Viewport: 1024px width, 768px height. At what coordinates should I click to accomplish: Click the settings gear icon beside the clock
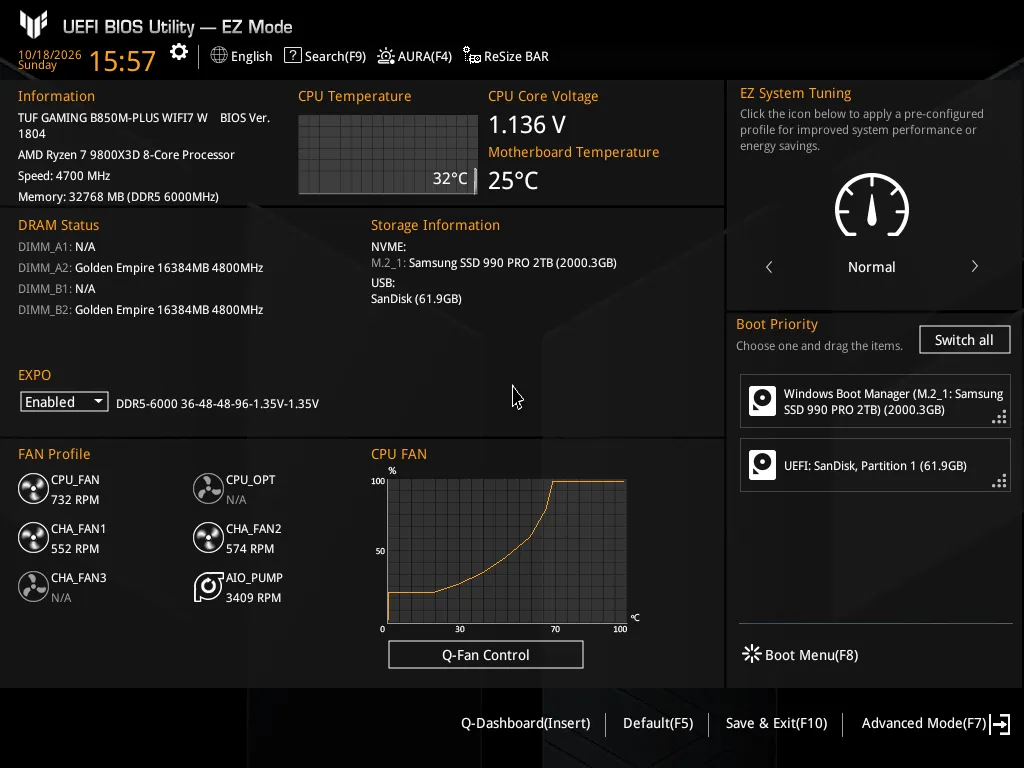click(x=179, y=52)
